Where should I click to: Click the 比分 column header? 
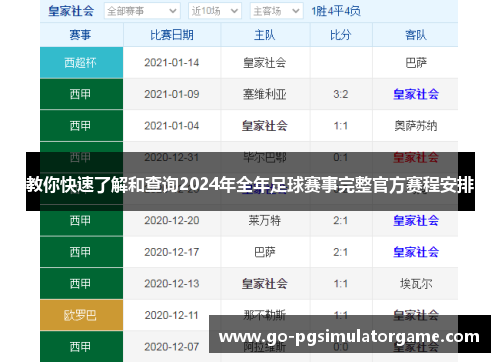click(341, 35)
